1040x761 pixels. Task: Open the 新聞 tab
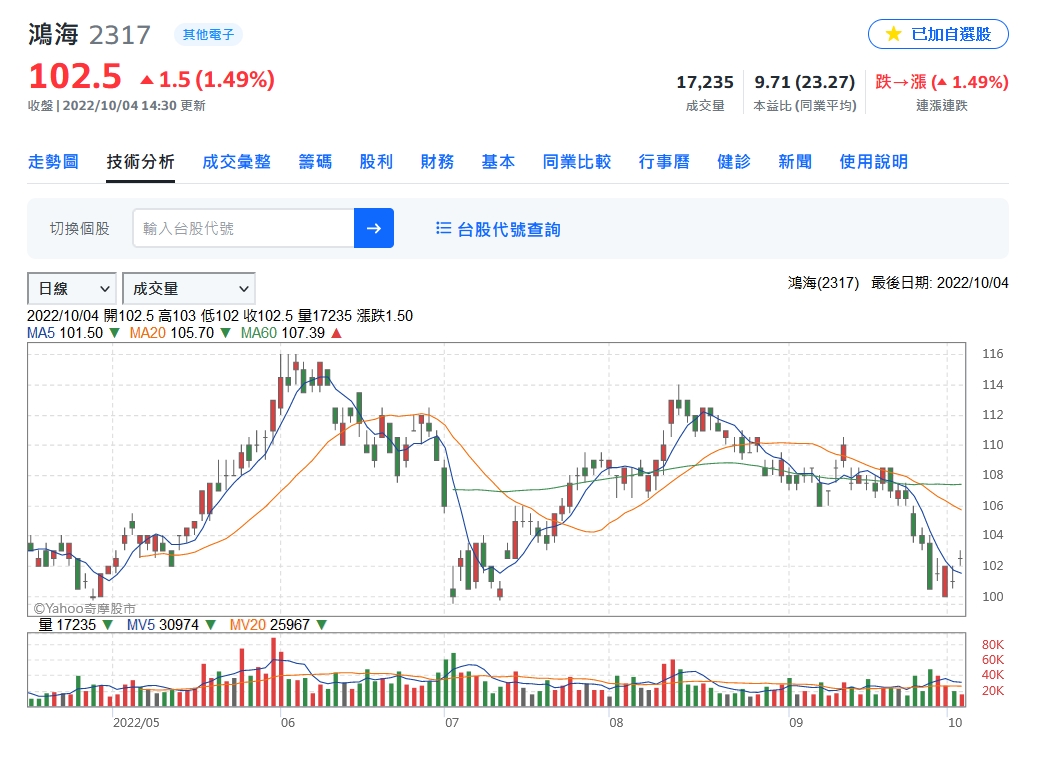tap(795, 162)
